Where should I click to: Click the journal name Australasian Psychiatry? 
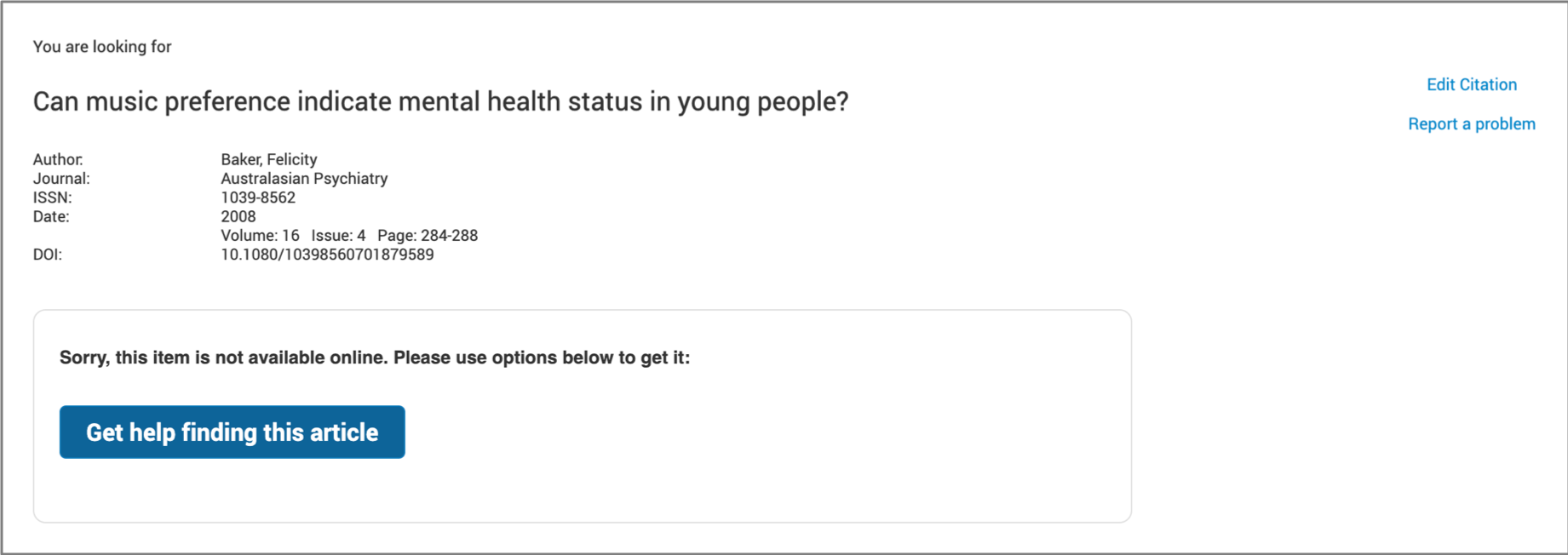304,178
